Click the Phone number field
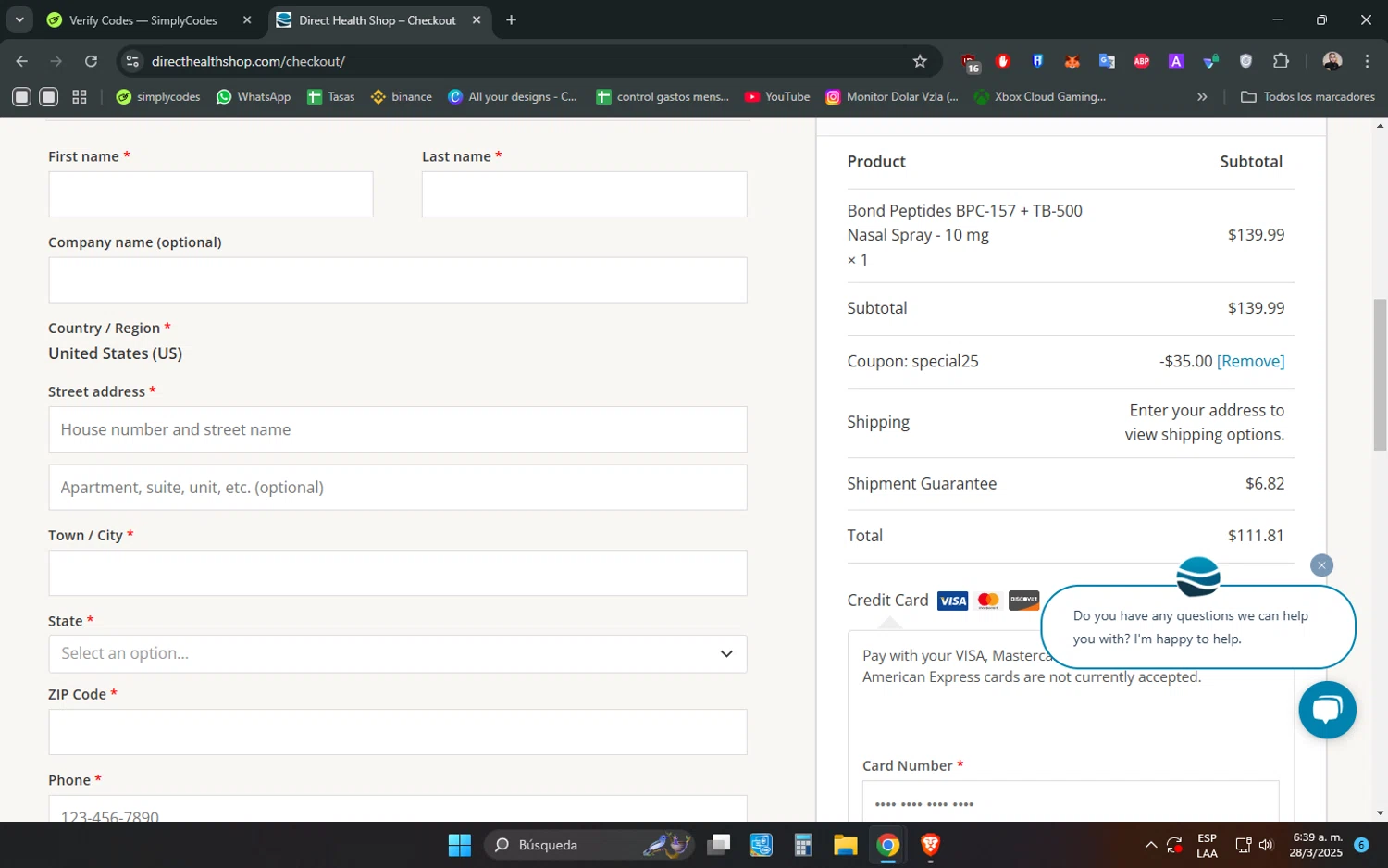 398,809
